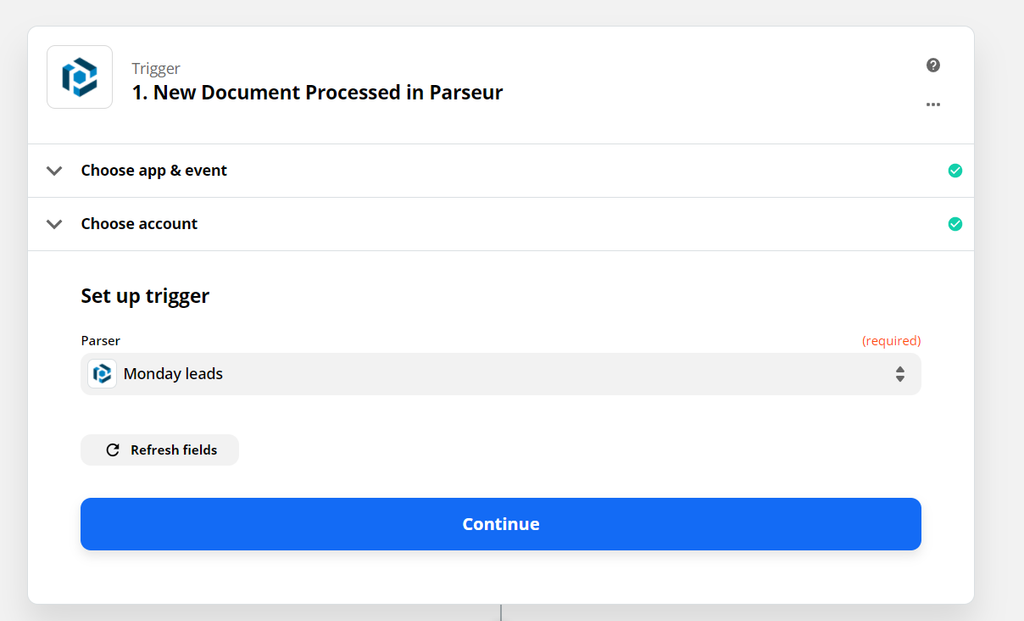Click the Parser field label
1024x621 pixels.
(x=100, y=340)
